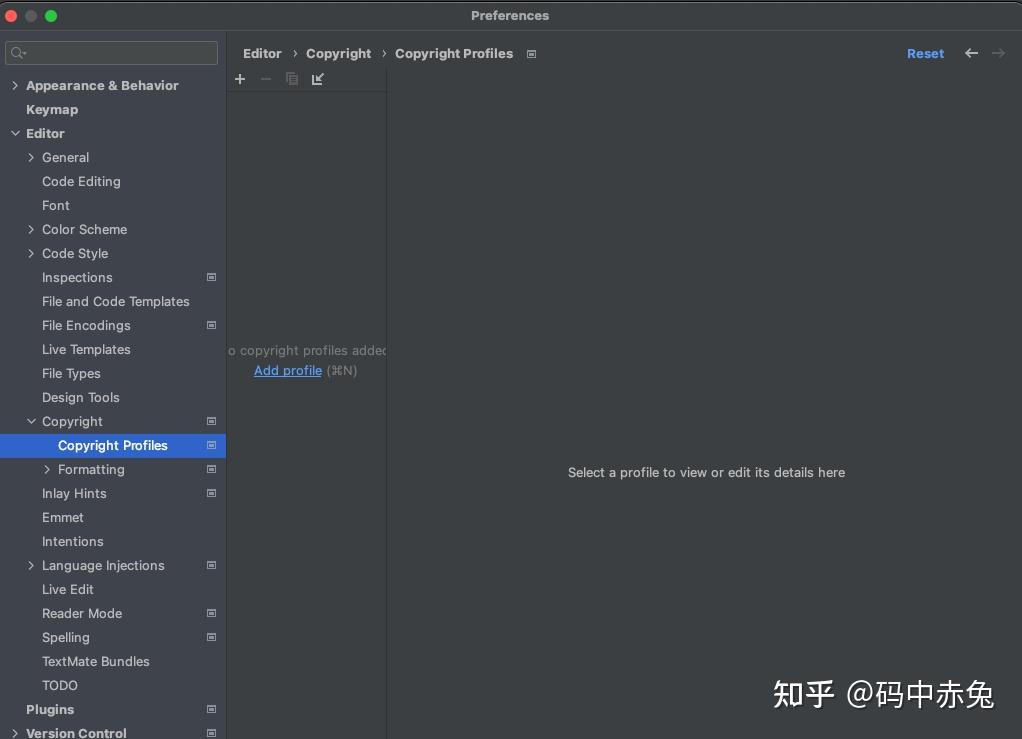Collapse the Editor section
Screen dimensions: 1022x739
tap(16, 133)
